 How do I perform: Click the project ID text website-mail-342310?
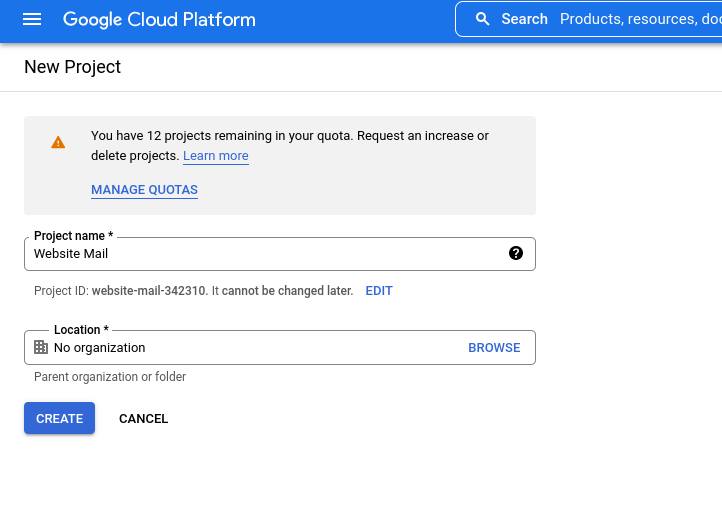point(149,291)
